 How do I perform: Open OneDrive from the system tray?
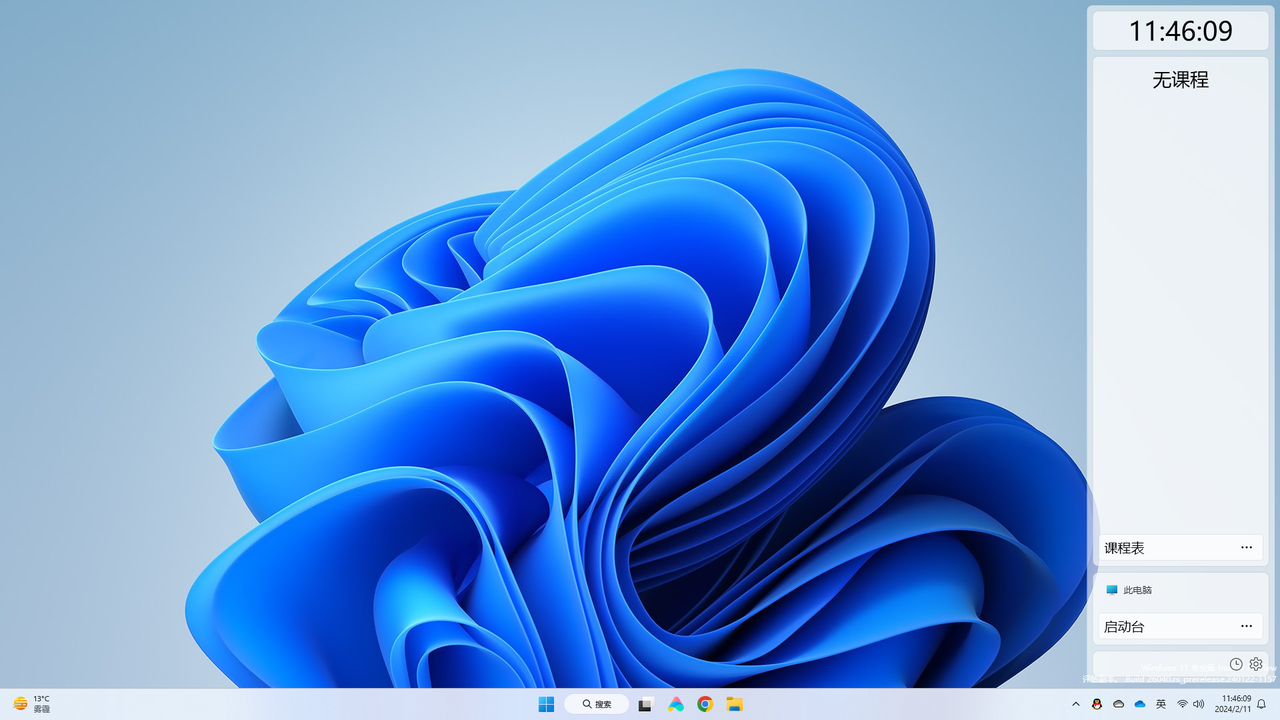pyautogui.click(x=1140, y=704)
